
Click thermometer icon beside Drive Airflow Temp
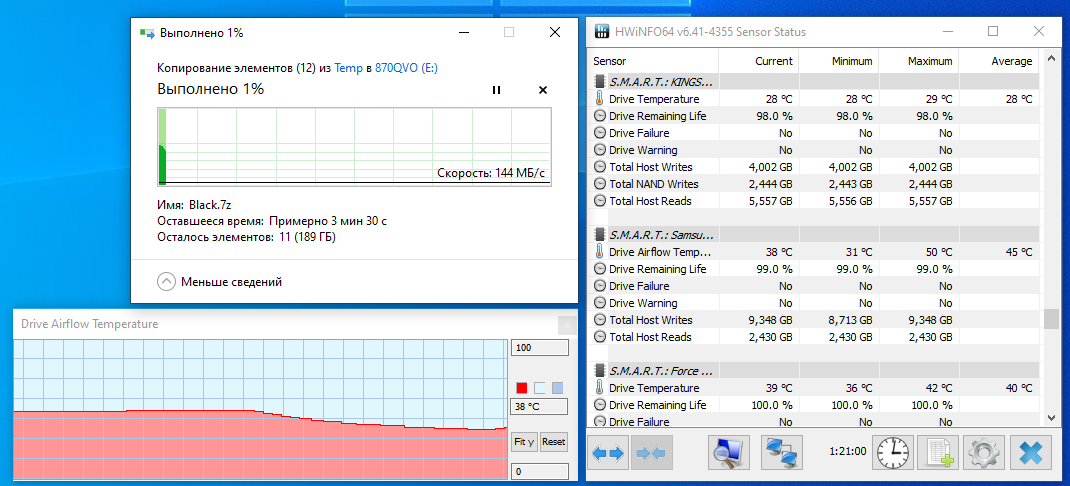[x=600, y=252]
